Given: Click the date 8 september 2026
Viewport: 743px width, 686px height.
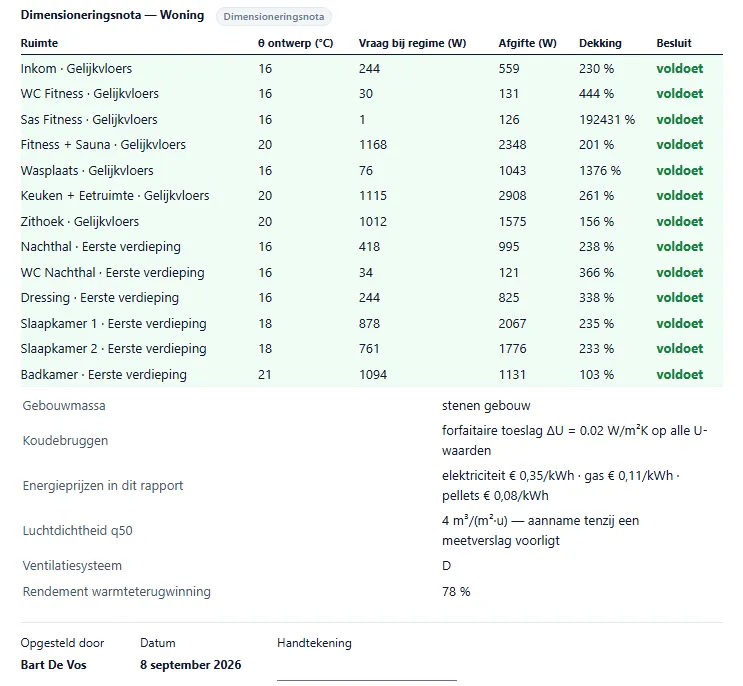Looking at the screenshot, I should coord(190,665).
